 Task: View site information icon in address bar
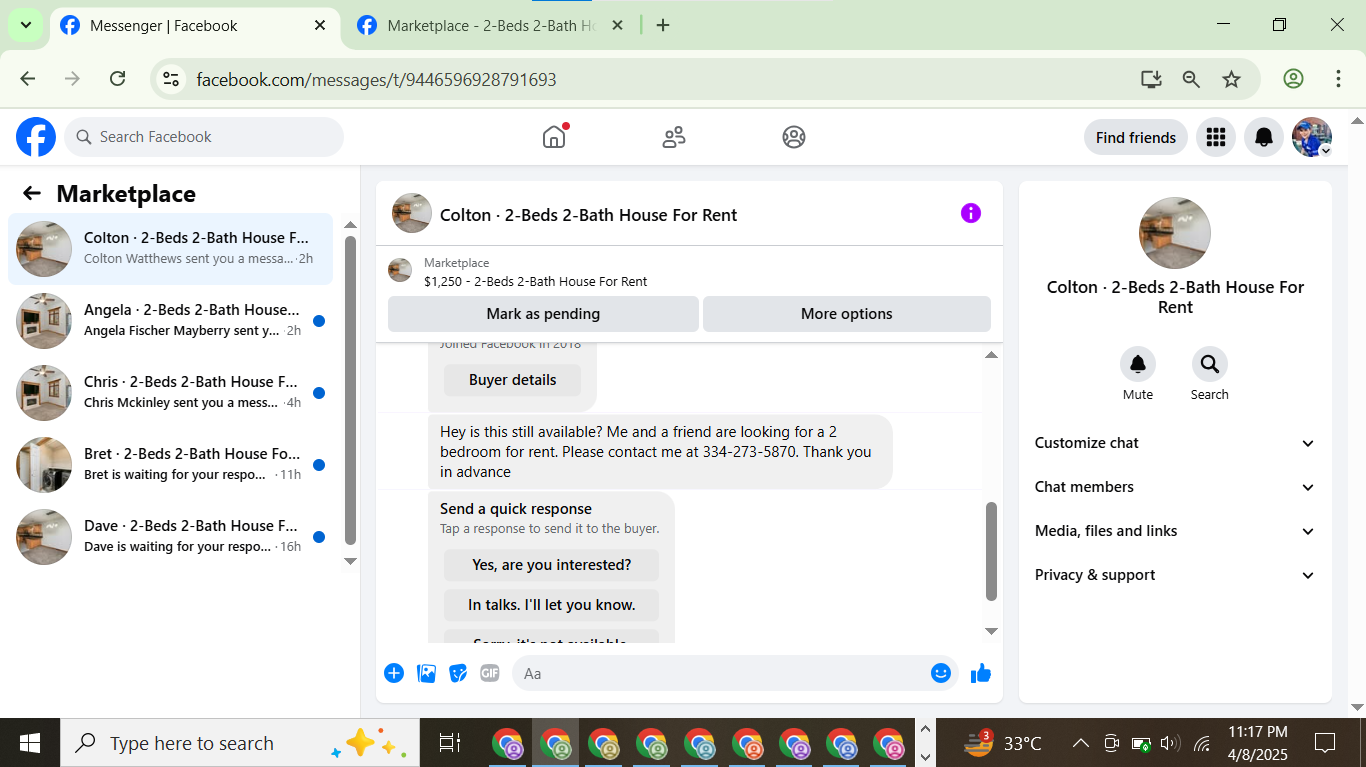coord(171,79)
